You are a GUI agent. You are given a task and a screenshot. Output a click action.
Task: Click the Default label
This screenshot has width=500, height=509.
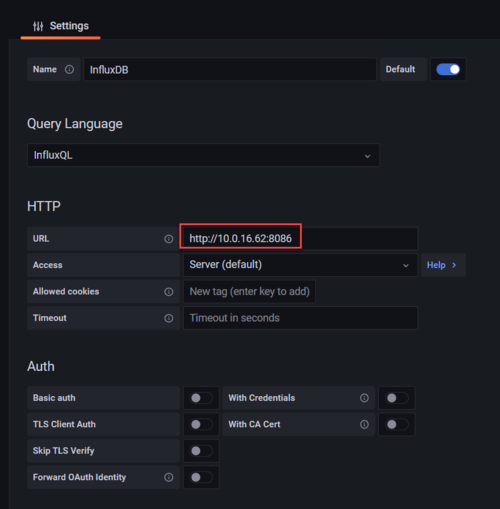point(400,69)
